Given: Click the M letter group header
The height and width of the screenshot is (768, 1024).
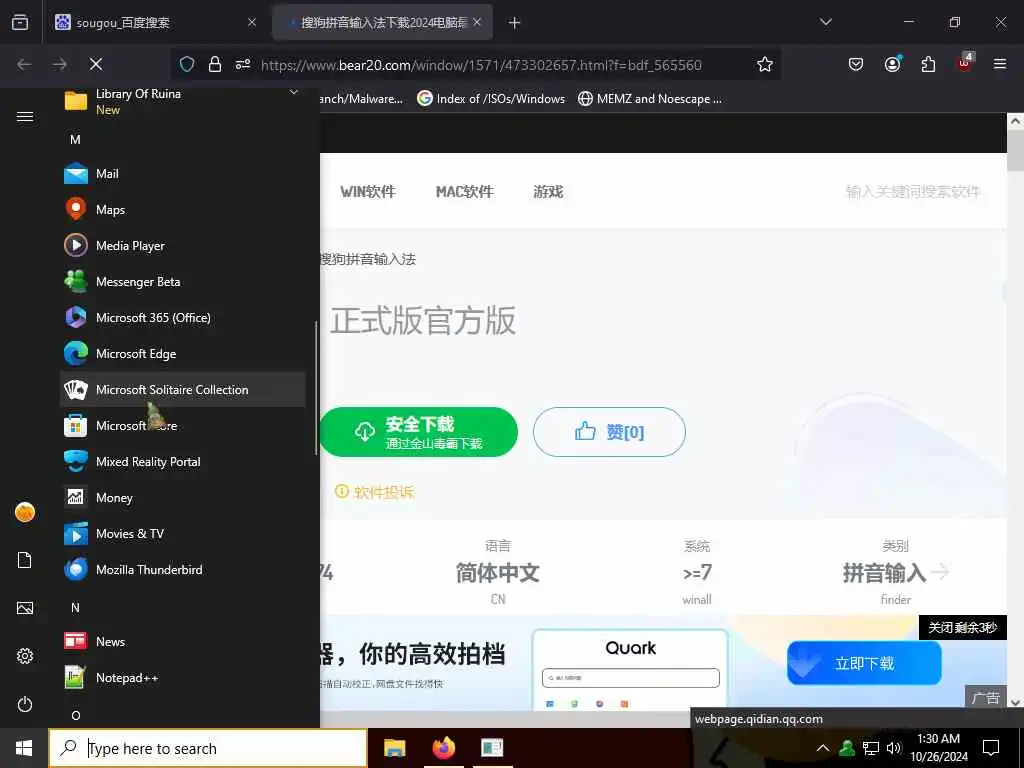Looking at the screenshot, I should (76, 140).
